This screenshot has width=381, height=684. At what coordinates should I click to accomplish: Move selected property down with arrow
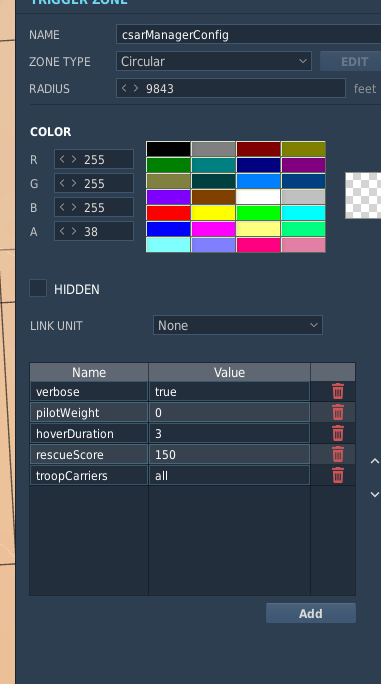click(x=374, y=494)
